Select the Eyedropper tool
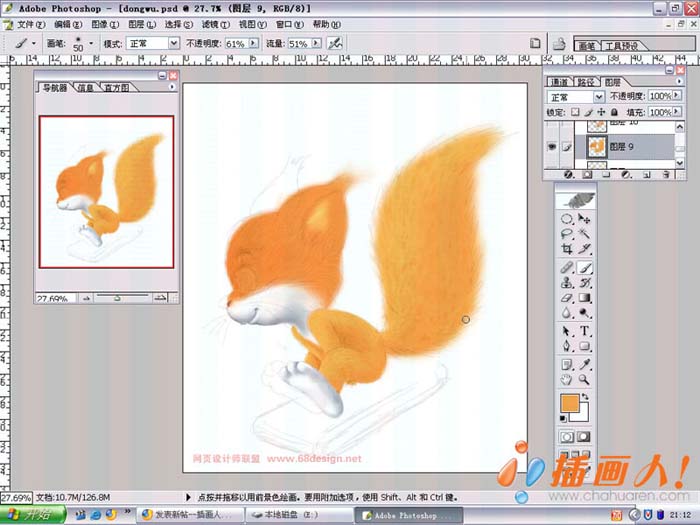The width and height of the screenshot is (700, 525). coord(584,365)
